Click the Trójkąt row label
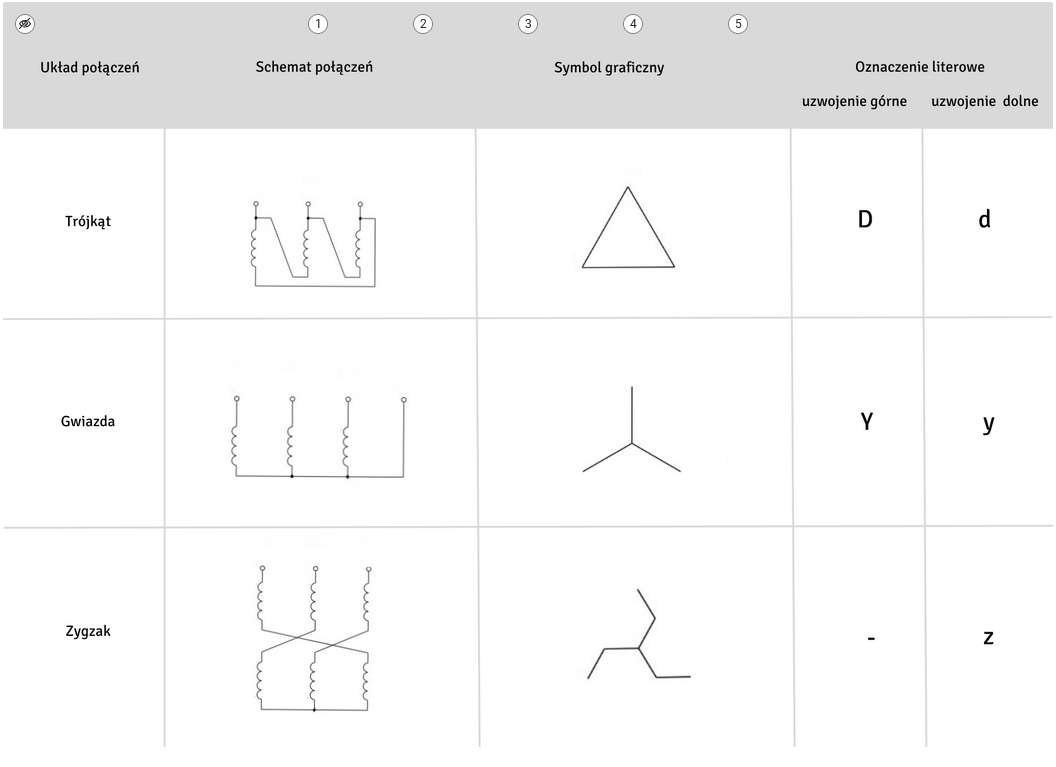The width and height of the screenshot is (1056, 767). coord(88,222)
